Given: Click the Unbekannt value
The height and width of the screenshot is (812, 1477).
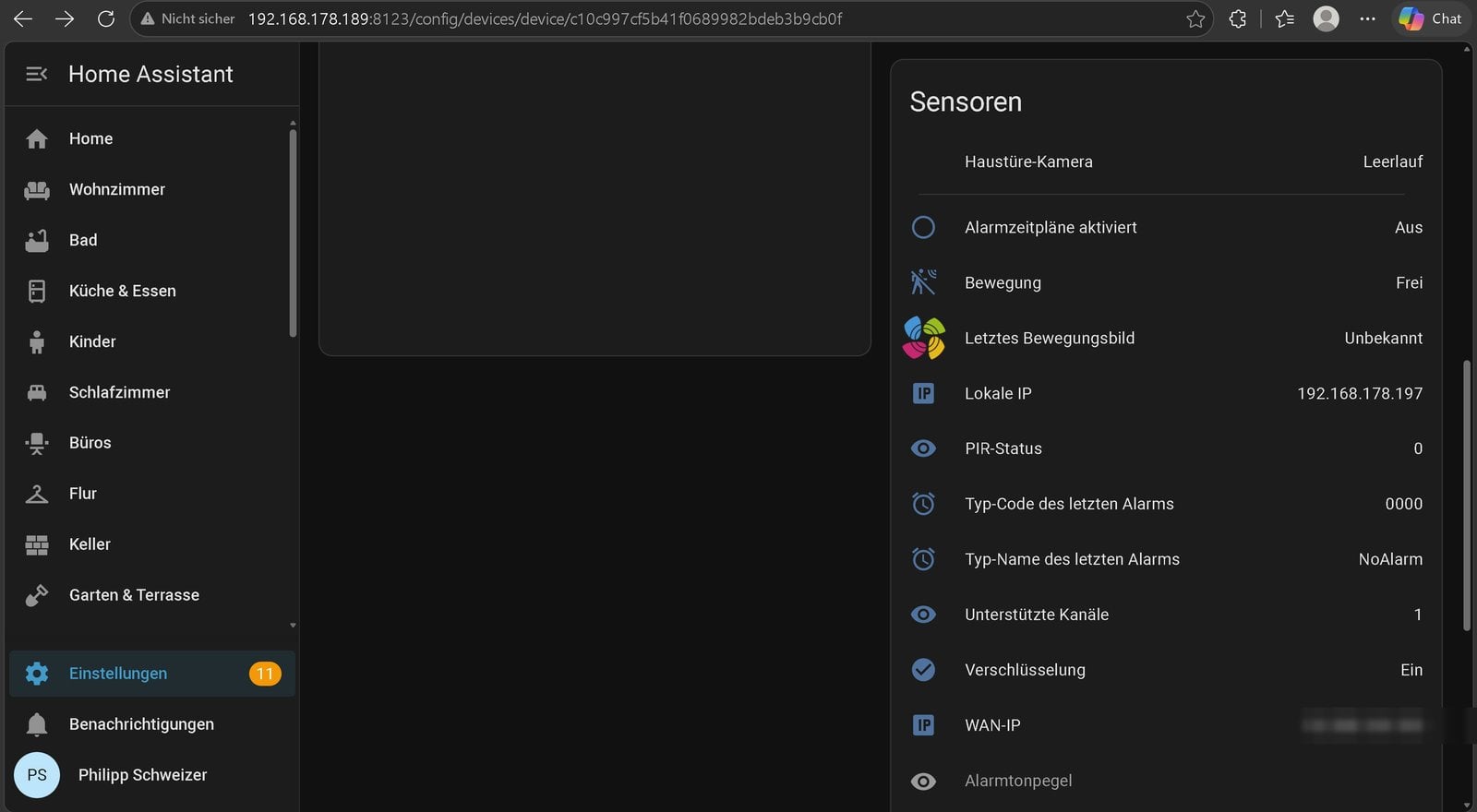Looking at the screenshot, I should click(1383, 338).
